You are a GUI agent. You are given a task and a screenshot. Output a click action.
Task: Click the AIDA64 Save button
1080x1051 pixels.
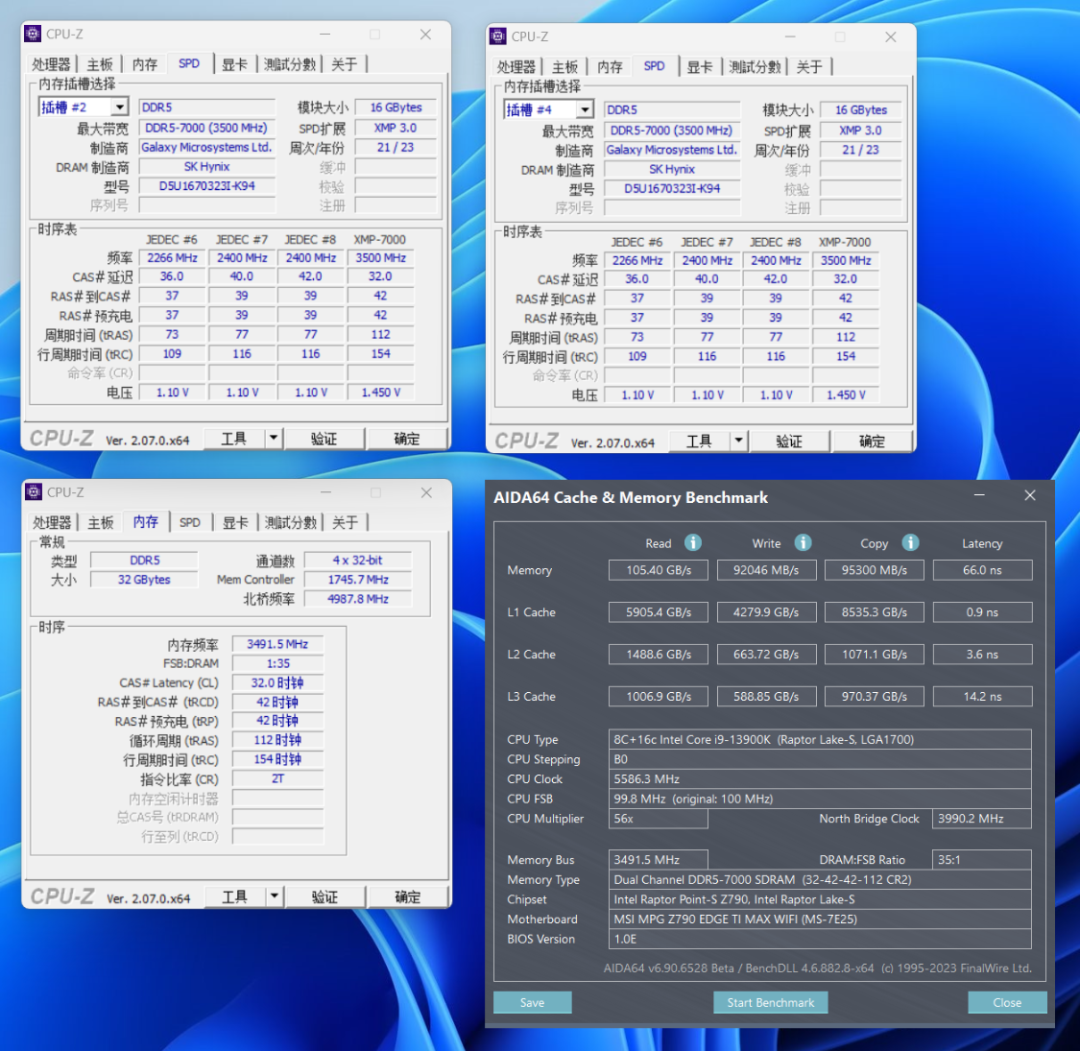coord(532,1002)
